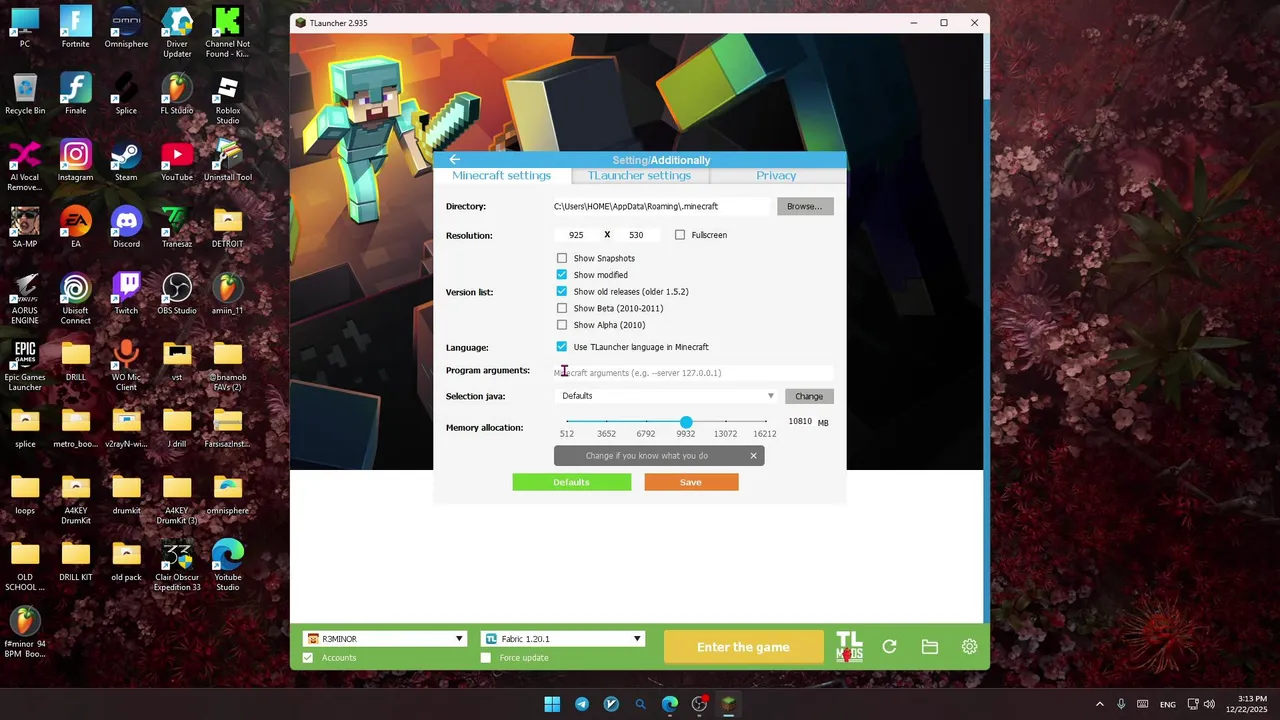The height and width of the screenshot is (720, 1280).
Task: Open the EA app shortcut
Action: 75,228
